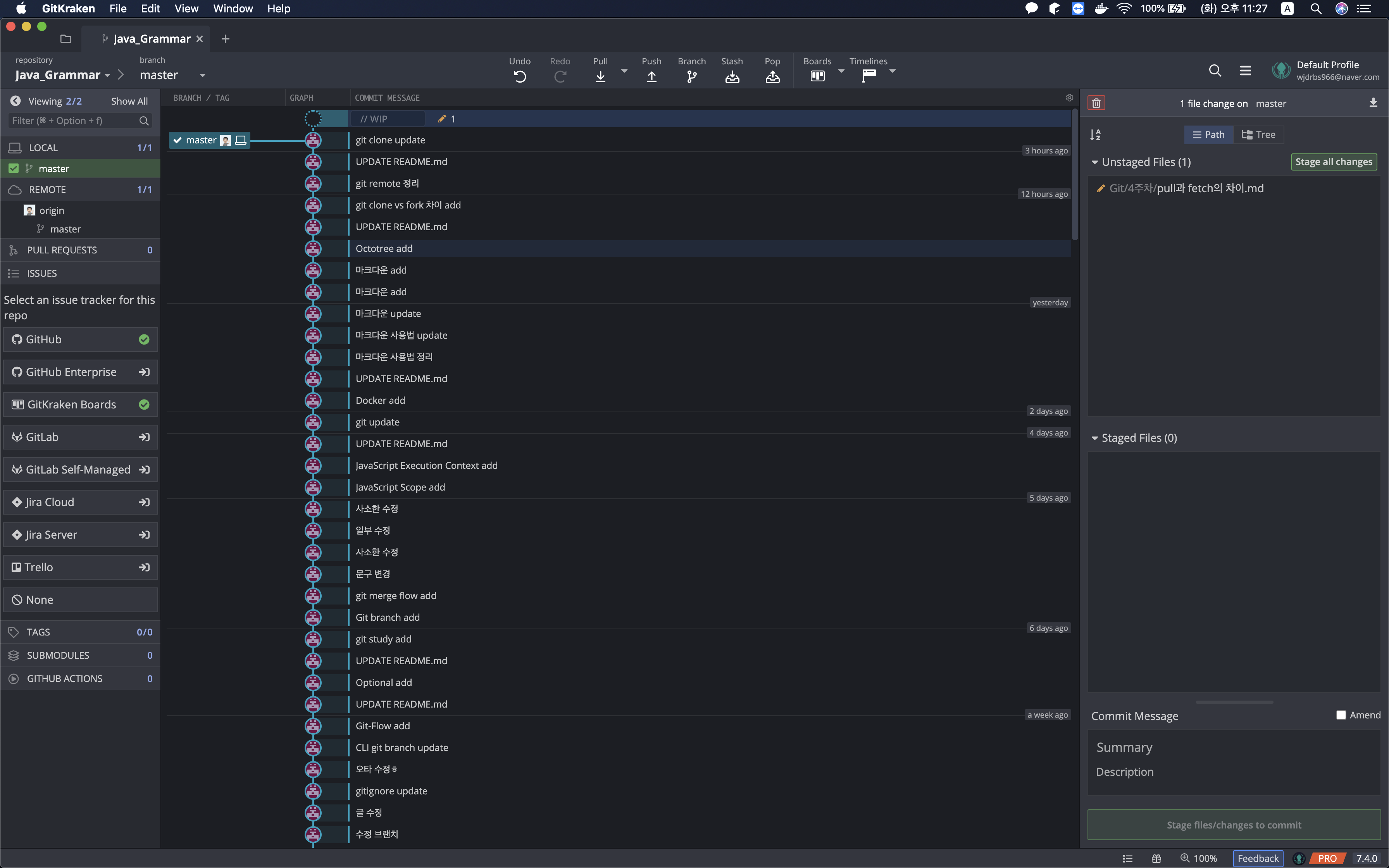Open the hamburger menu icon
Viewport: 1389px width, 868px height.
coord(1245,71)
